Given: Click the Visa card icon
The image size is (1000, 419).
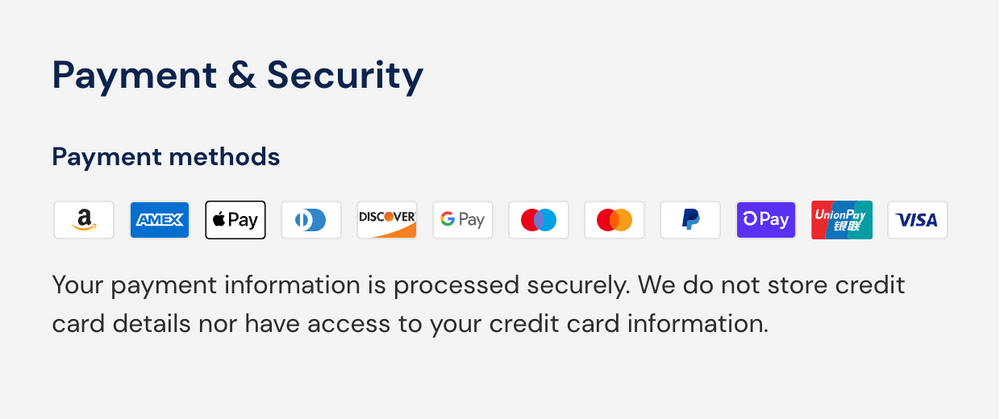Looking at the screenshot, I should (x=918, y=220).
